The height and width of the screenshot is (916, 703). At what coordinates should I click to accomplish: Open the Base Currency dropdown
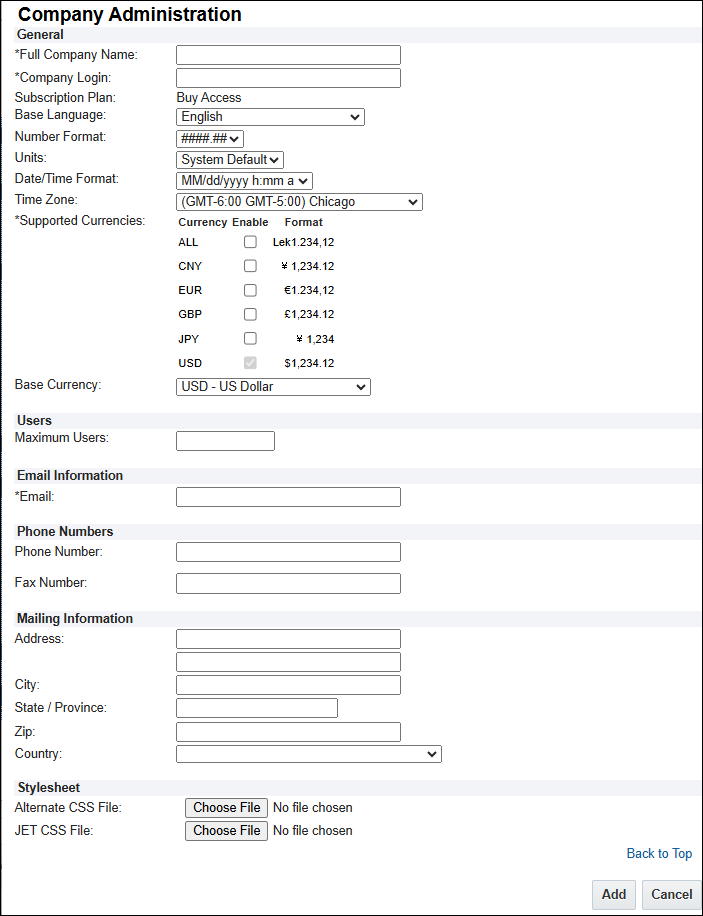[273, 386]
